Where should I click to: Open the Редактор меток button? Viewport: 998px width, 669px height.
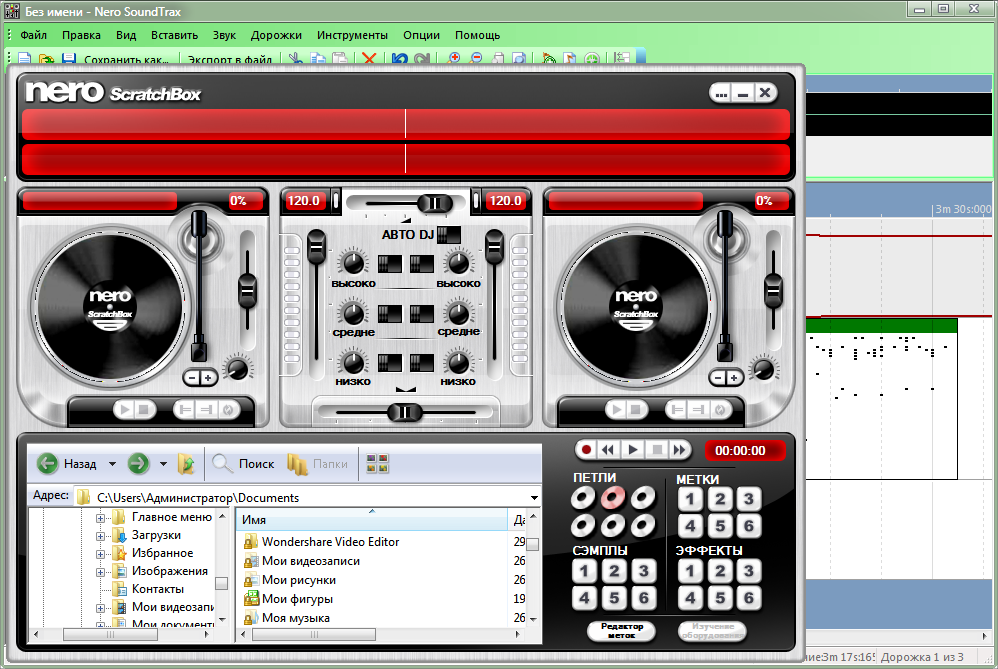621,631
